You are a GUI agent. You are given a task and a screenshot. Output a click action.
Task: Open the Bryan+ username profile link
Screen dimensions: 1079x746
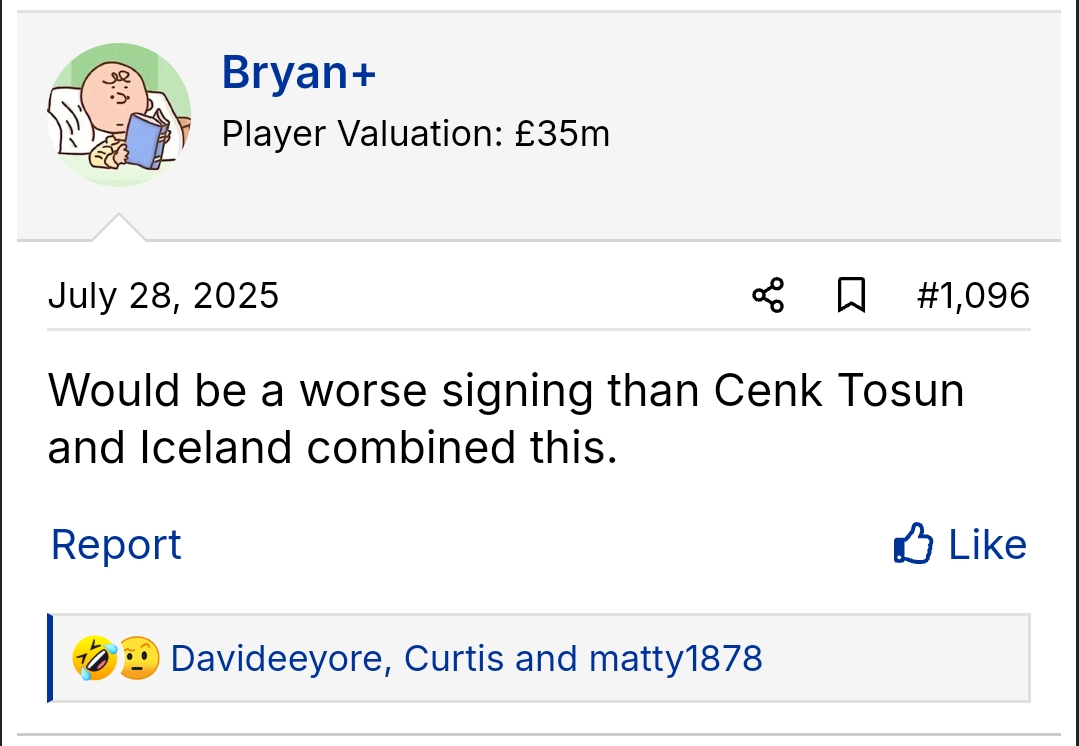click(x=298, y=73)
